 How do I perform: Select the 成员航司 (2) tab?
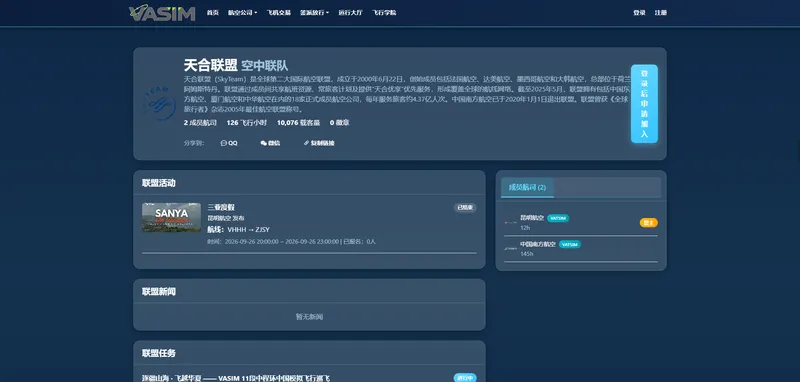pyautogui.click(x=528, y=188)
